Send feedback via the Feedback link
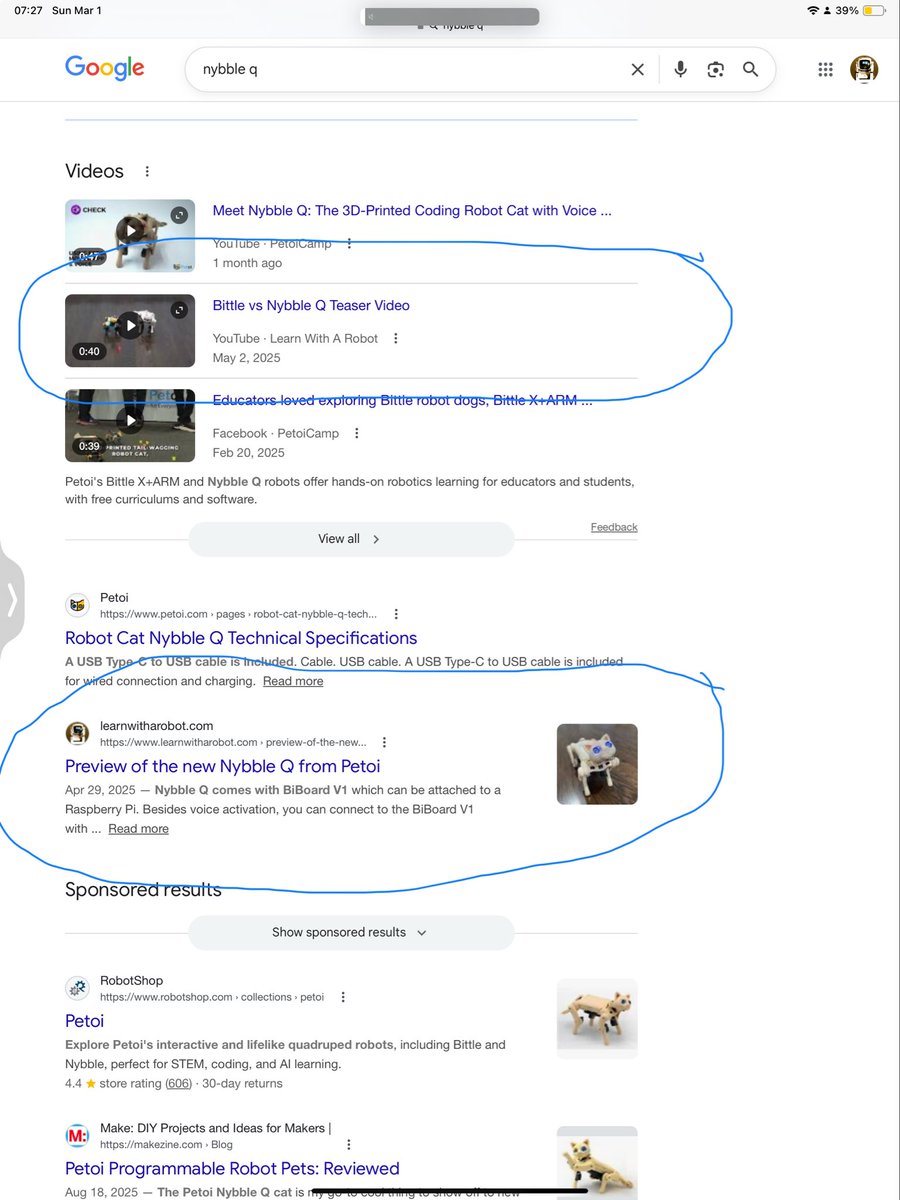The image size is (900, 1200). click(x=614, y=527)
